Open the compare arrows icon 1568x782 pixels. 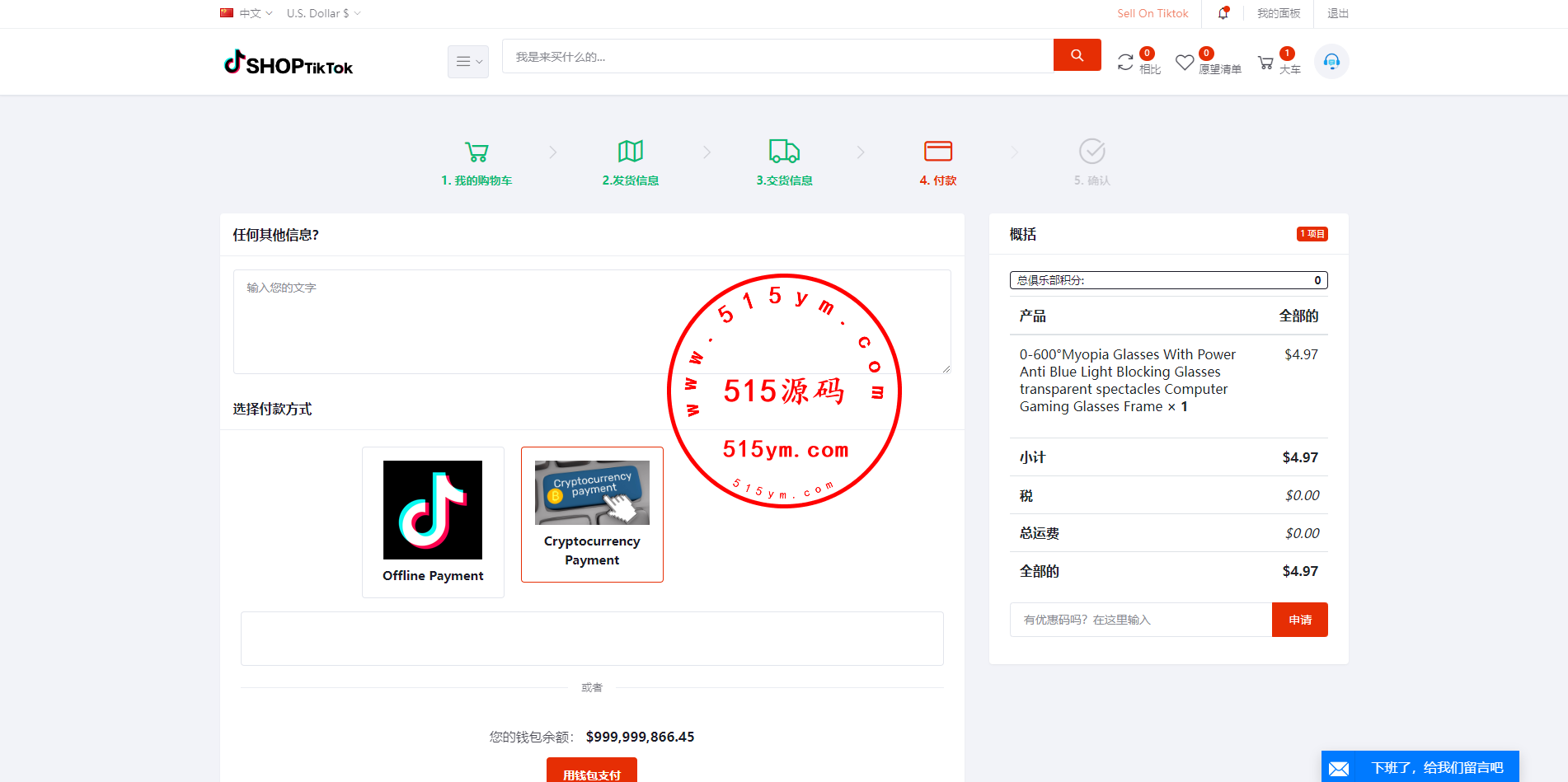(1125, 63)
